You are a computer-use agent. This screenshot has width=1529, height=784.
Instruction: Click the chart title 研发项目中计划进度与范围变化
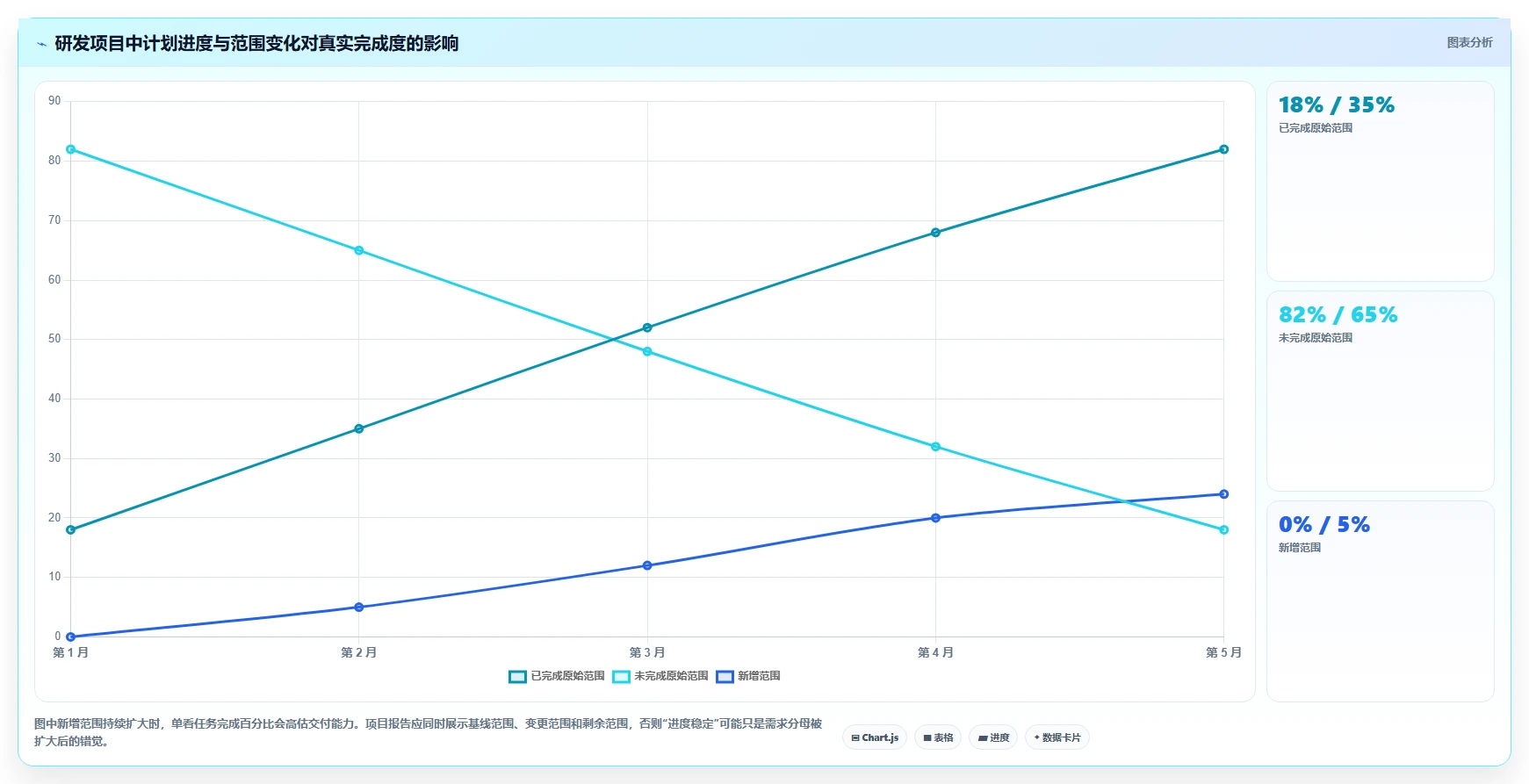pos(256,43)
